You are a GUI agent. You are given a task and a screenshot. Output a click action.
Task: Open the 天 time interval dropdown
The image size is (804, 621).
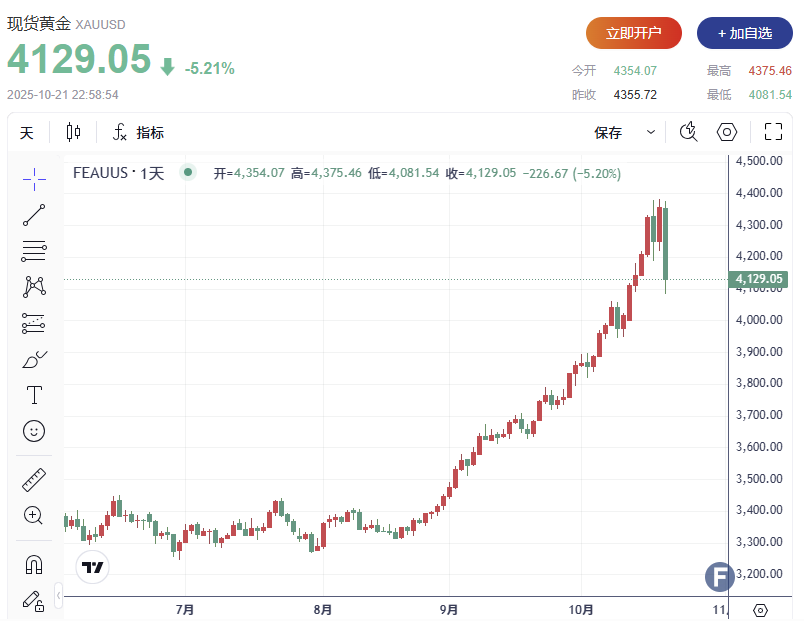[27, 133]
